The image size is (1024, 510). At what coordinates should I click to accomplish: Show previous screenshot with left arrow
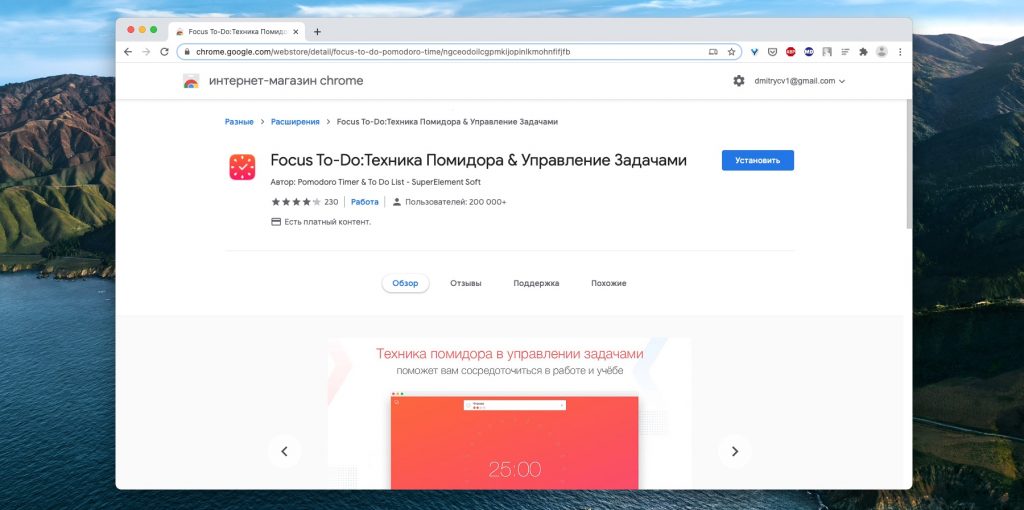click(285, 451)
